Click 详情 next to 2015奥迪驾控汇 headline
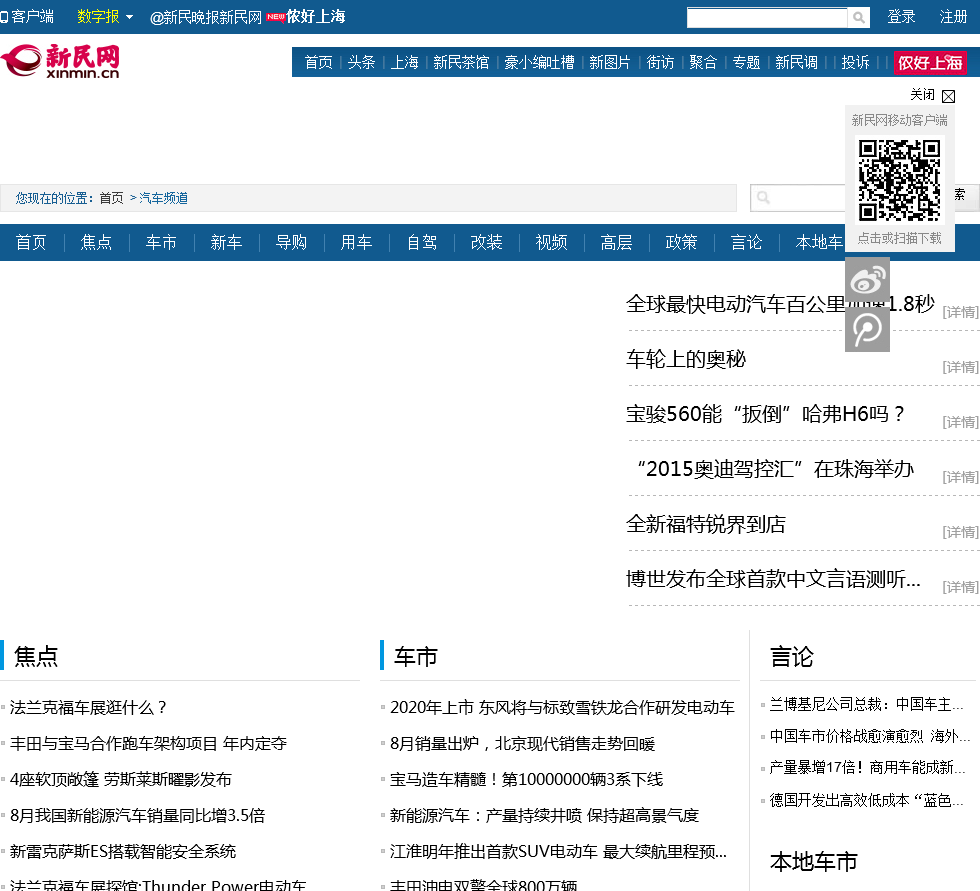980x891 pixels. (961, 477)
